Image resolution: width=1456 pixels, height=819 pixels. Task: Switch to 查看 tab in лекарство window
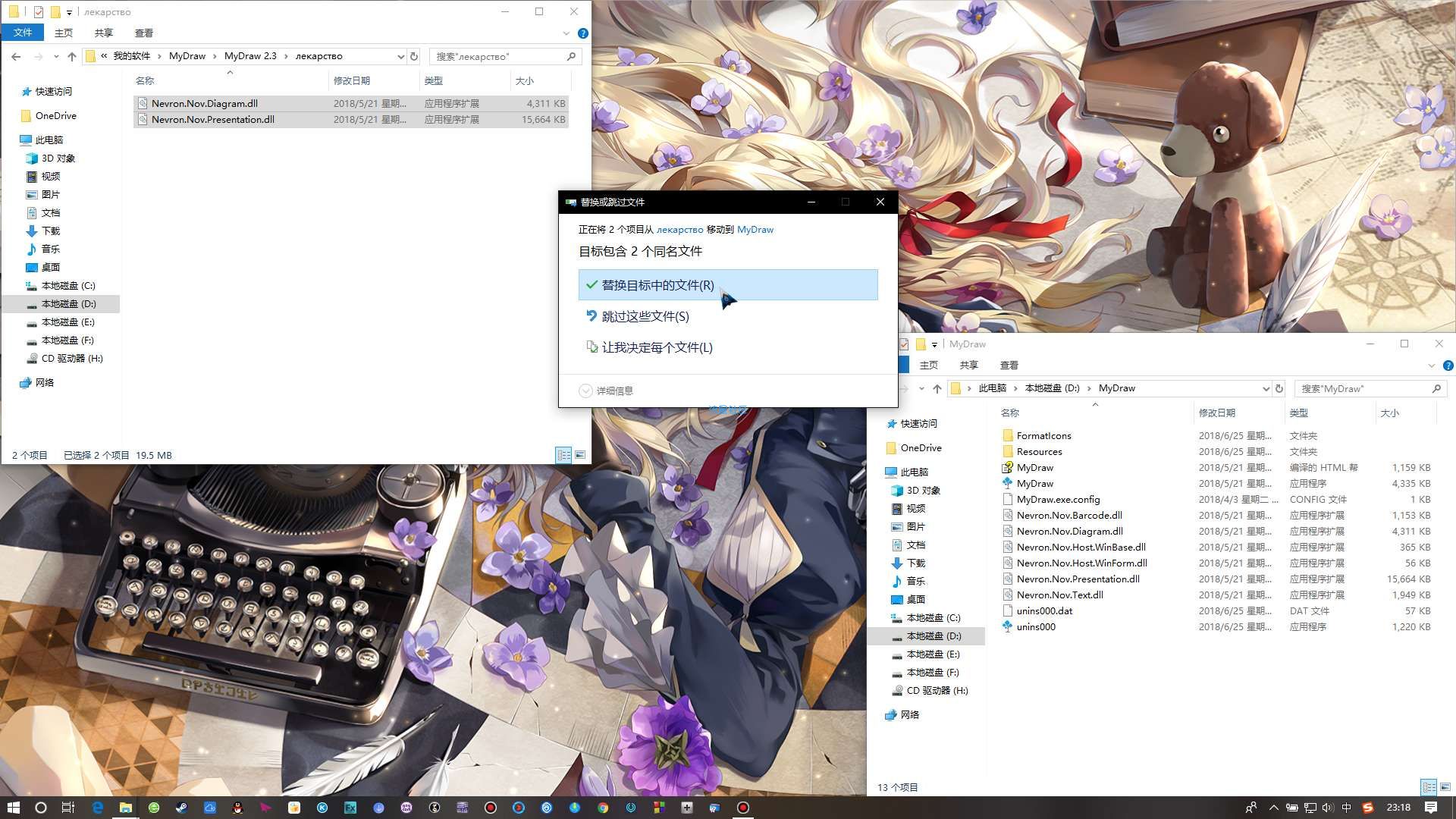pyautogui.click(x=144, y=33)
